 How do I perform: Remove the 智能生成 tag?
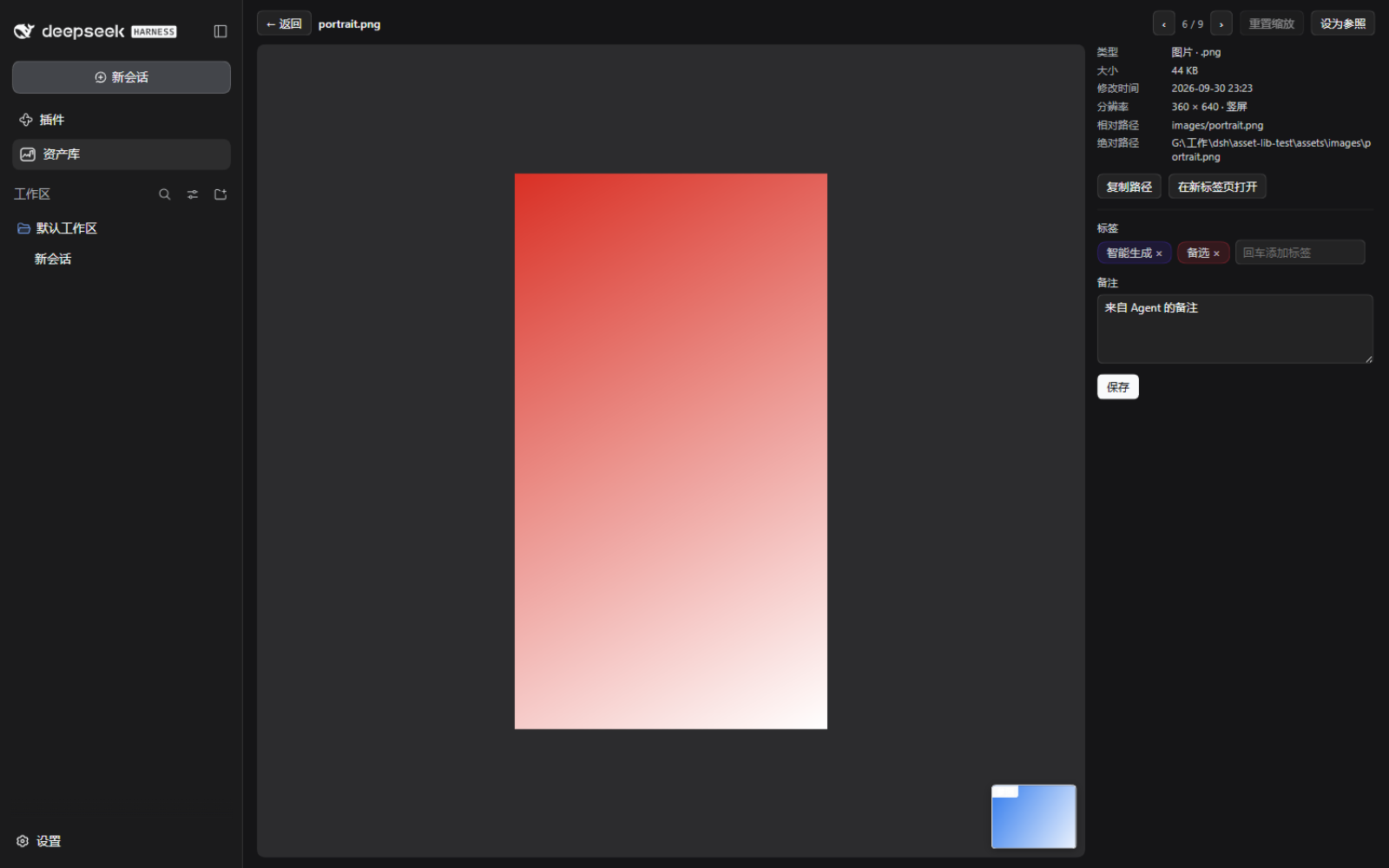1159,253
